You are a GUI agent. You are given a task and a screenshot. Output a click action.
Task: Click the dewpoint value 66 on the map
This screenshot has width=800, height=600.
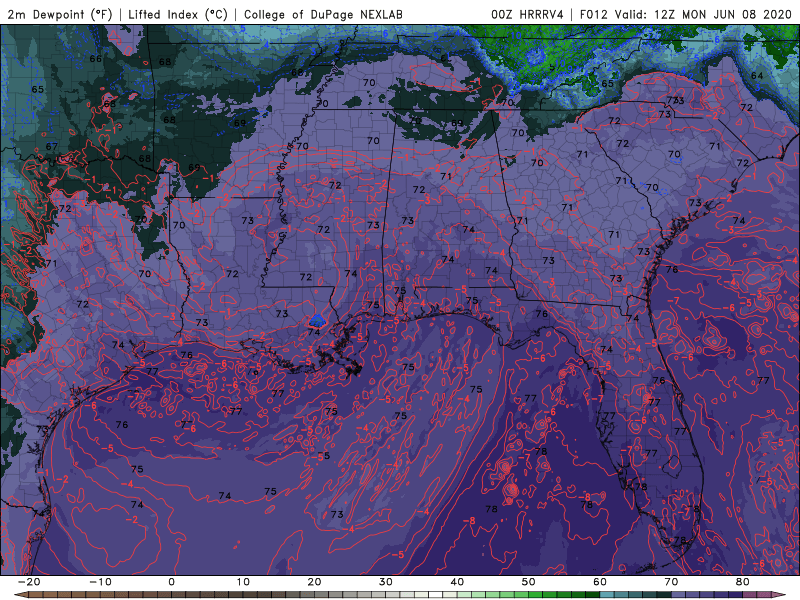pos(95,59)
